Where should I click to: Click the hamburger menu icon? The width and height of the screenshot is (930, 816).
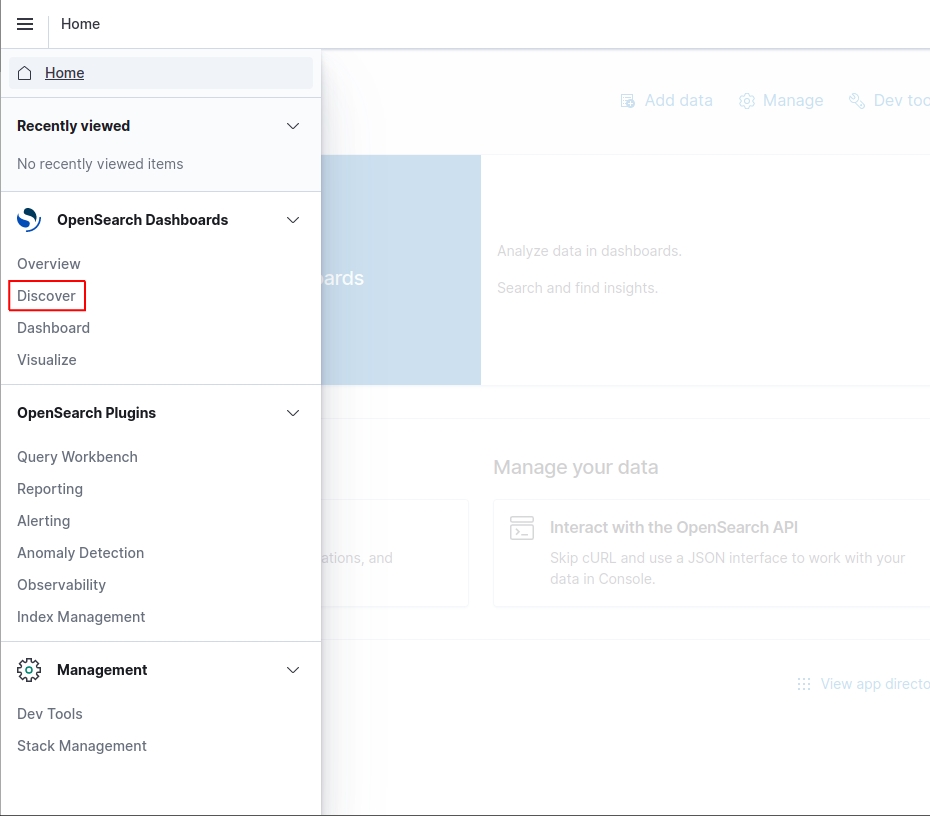(x=25, y=24)
